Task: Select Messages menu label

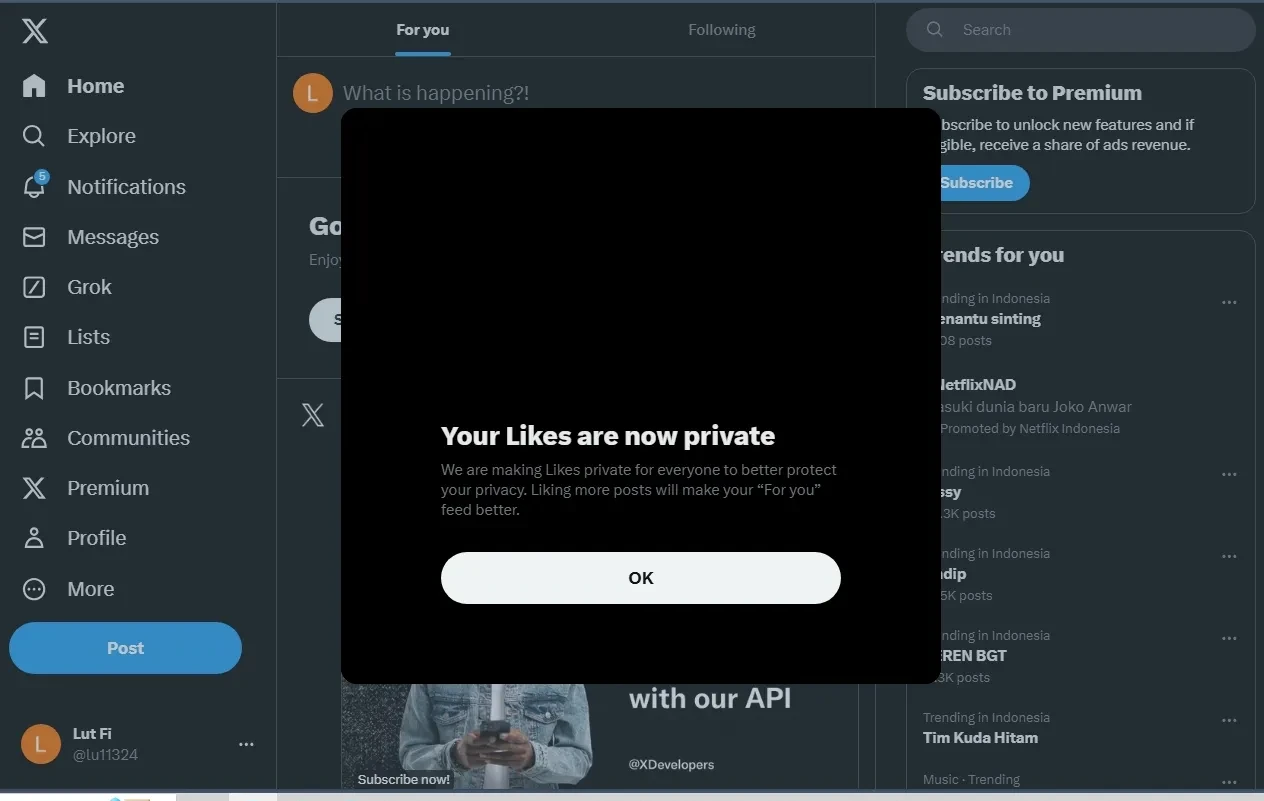Action: pyautogui.click(x=113, y=237)
